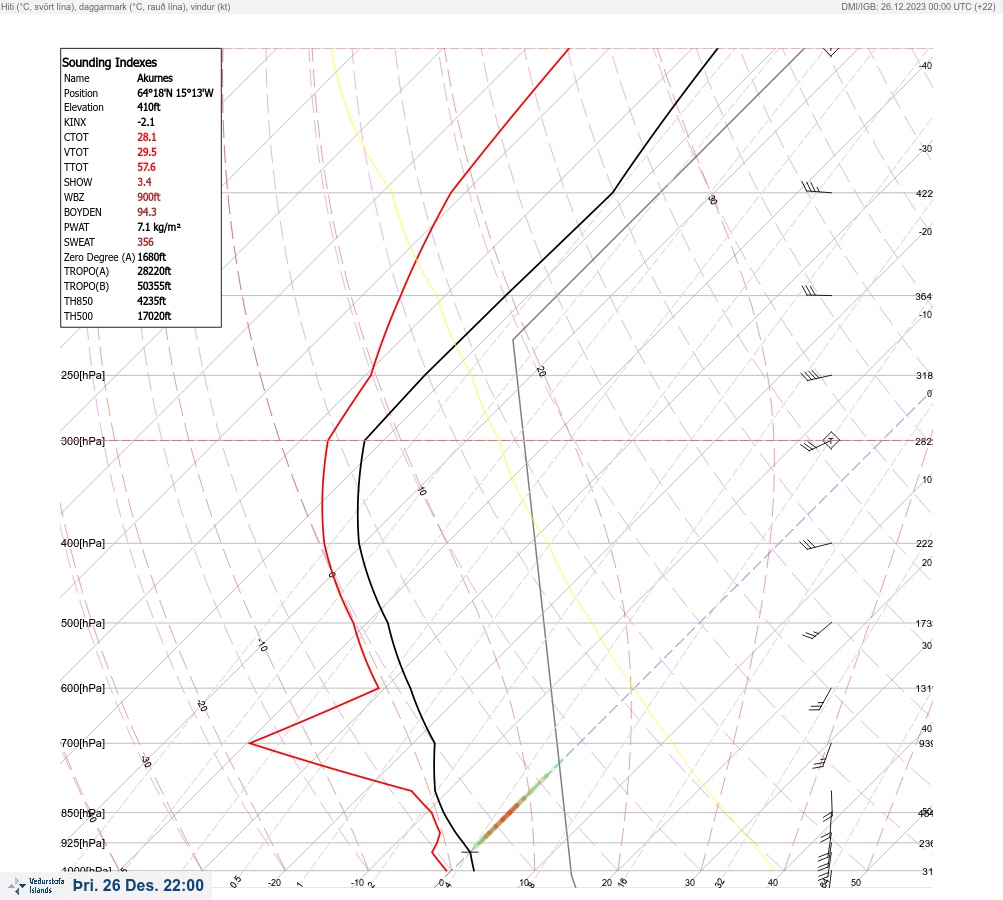Click the '400[hPa]' pressure label
1003x900 pixels.
tap(83, 543)
